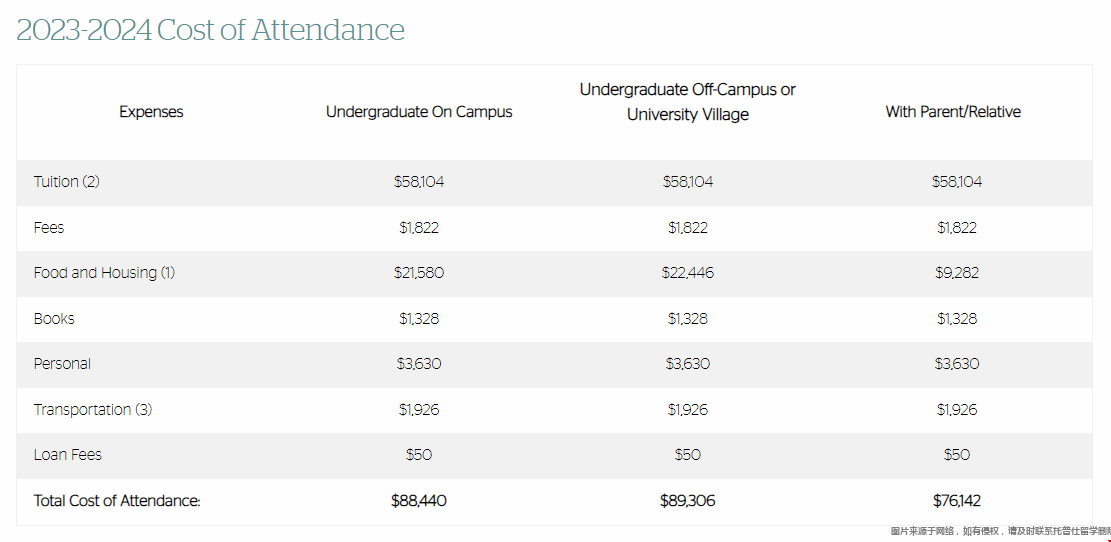Click the "2023-2024 Cost of Attendance" heading
Viewport: 1111px width, 542px height.
[x=210, y=30]
